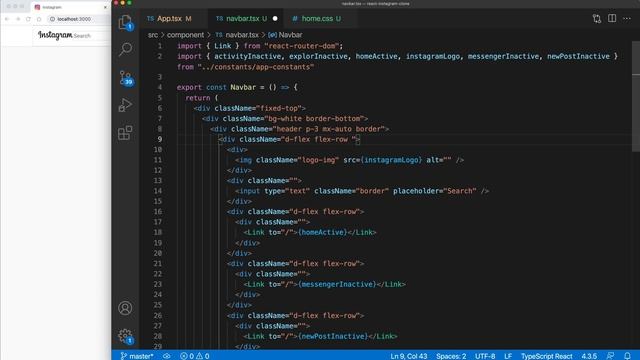This screenshot has width=640, height=360.
Task: Open changes compare icon in editor toolbar
Action: coord(597,18)
